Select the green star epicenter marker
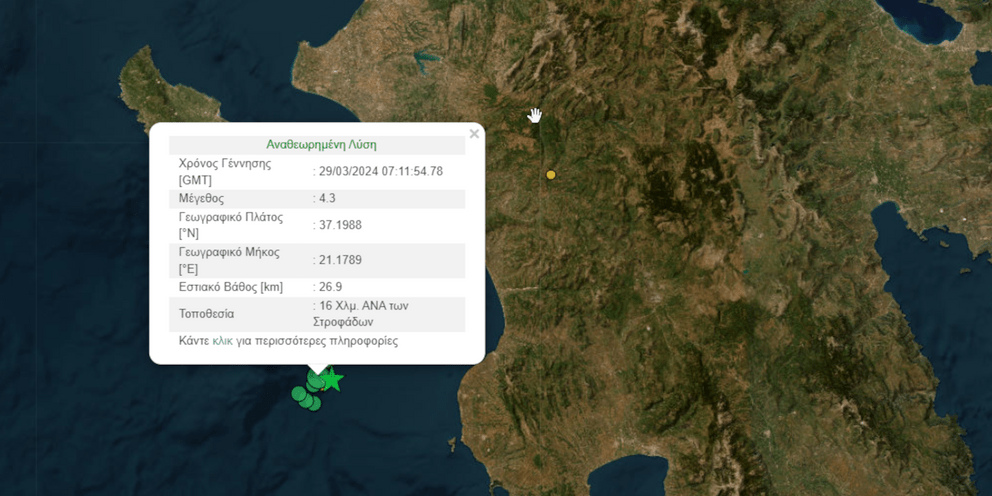 (331, 380)
